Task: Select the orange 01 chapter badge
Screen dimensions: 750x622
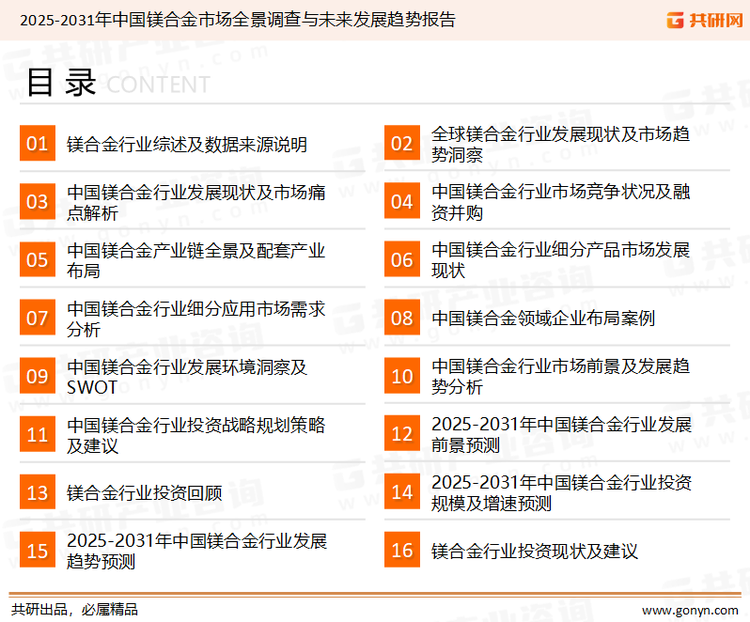Action: click(x=37, y=143)
